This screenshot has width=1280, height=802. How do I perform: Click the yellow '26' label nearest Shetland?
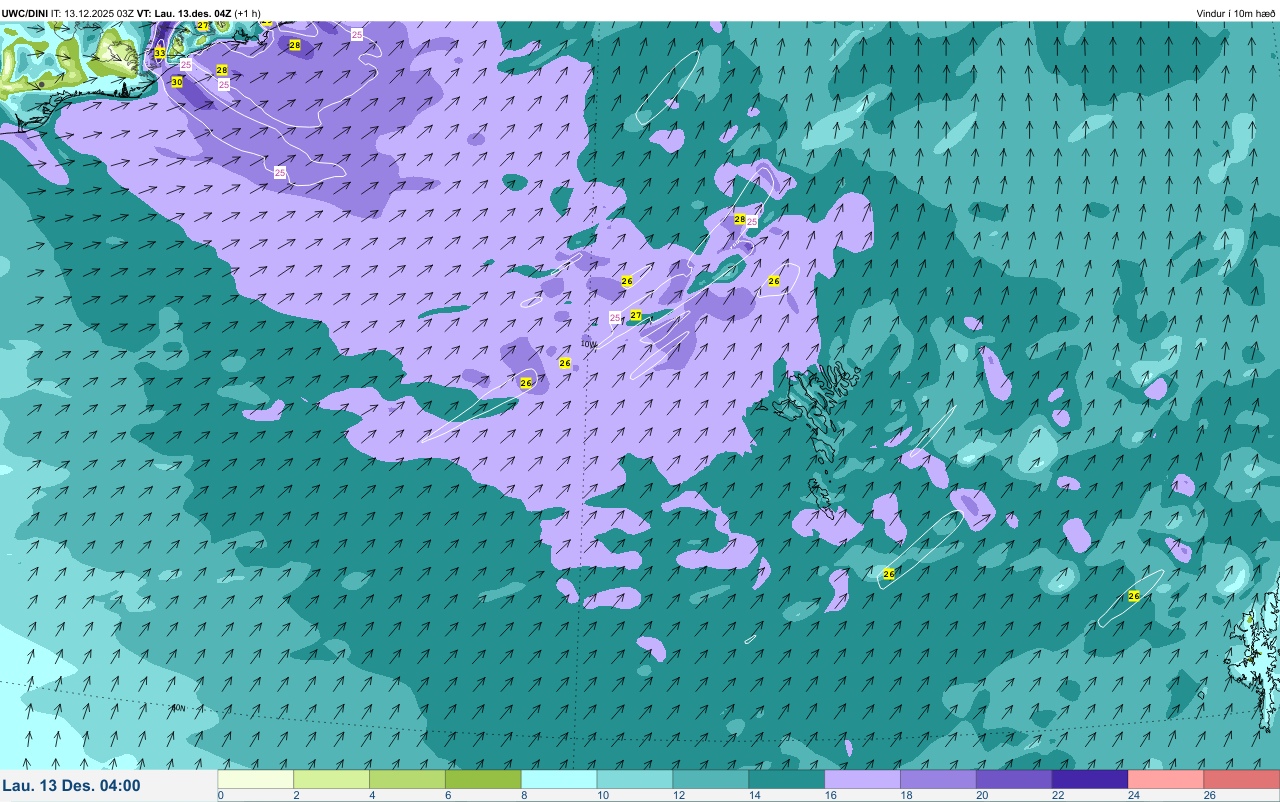coord(1134,596)
